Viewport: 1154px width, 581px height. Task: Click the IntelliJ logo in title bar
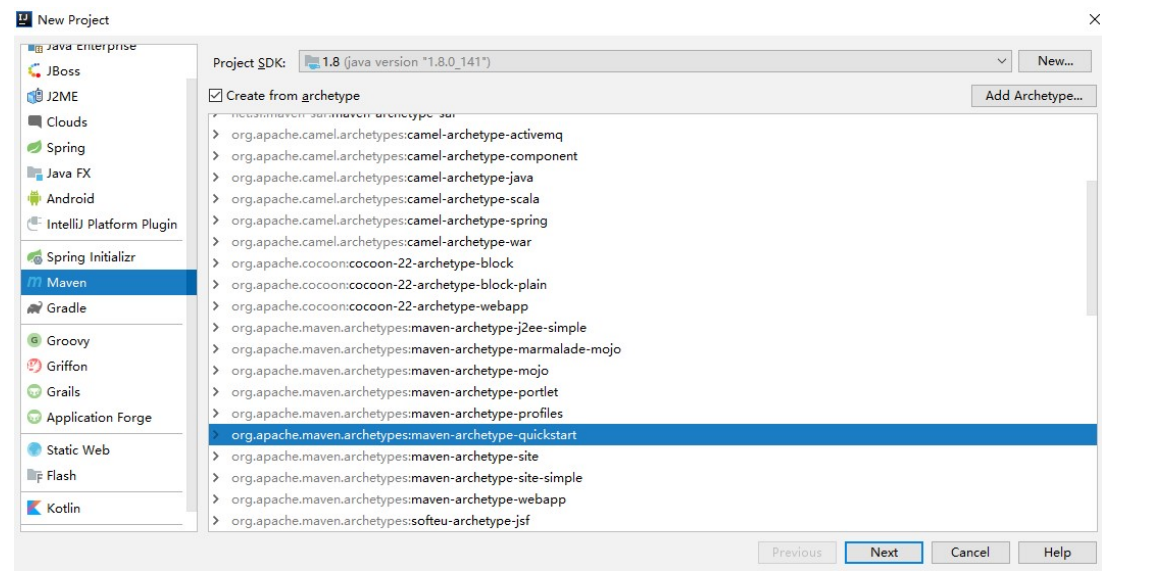(x=24, y=19)
